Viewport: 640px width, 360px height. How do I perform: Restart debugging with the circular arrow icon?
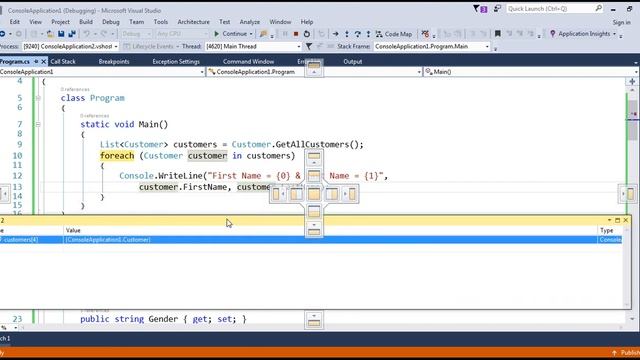pyautogui.click(x=307, y=34)
